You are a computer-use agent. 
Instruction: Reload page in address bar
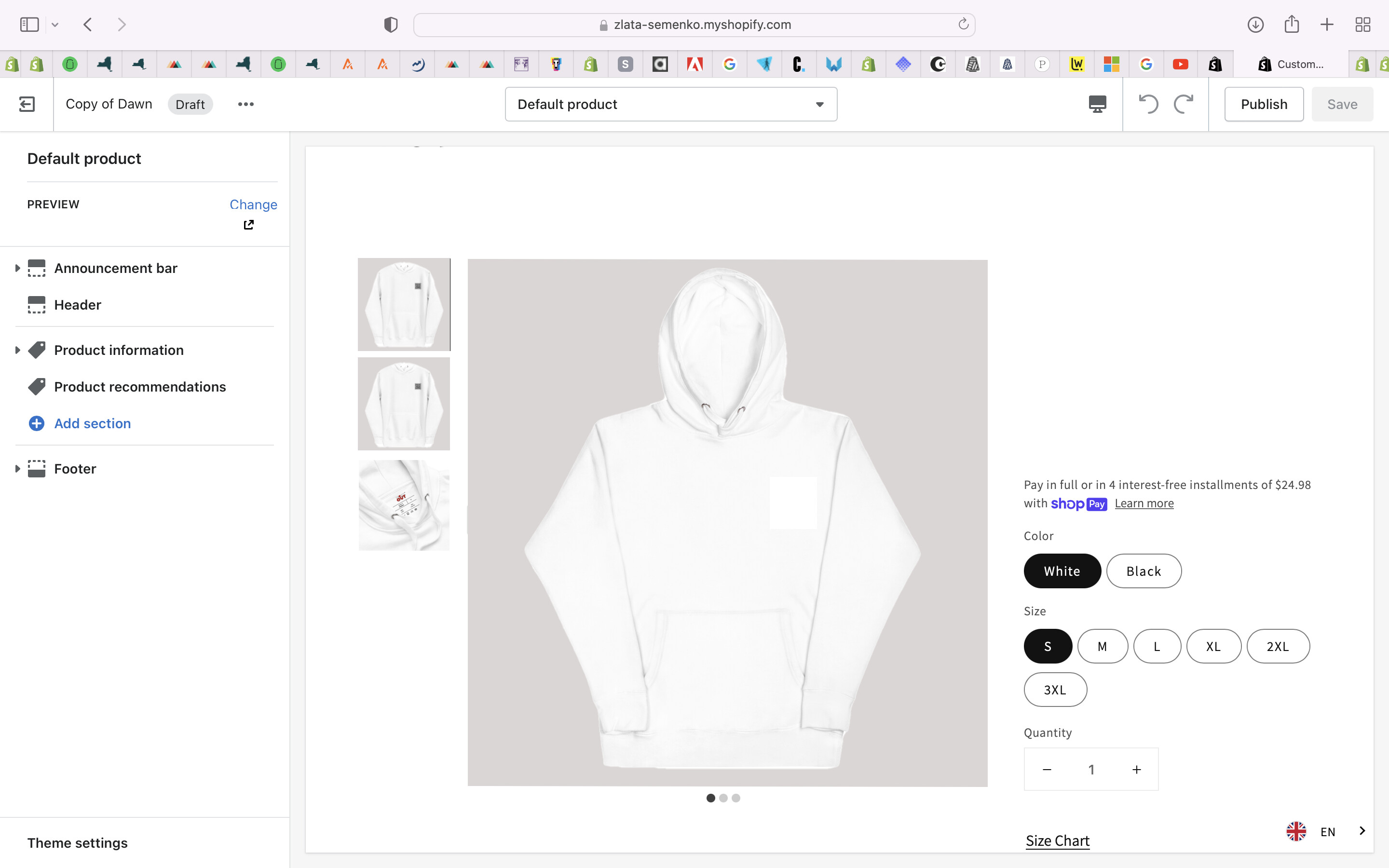pyautogui.click(x=963, y=24)
